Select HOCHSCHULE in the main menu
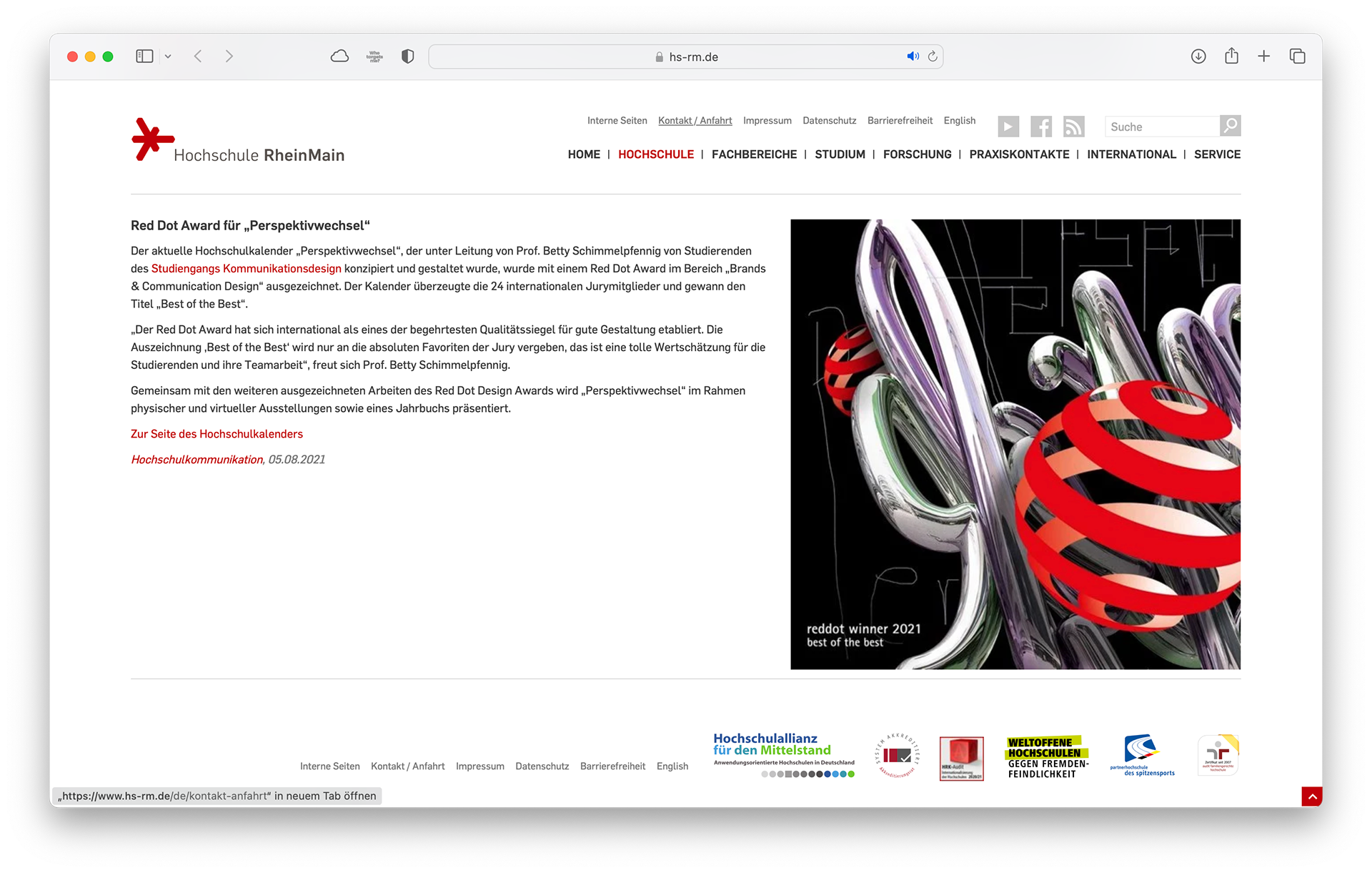Screen dimensions: 1372x873 pyautogui.click(x=656, y=154)
